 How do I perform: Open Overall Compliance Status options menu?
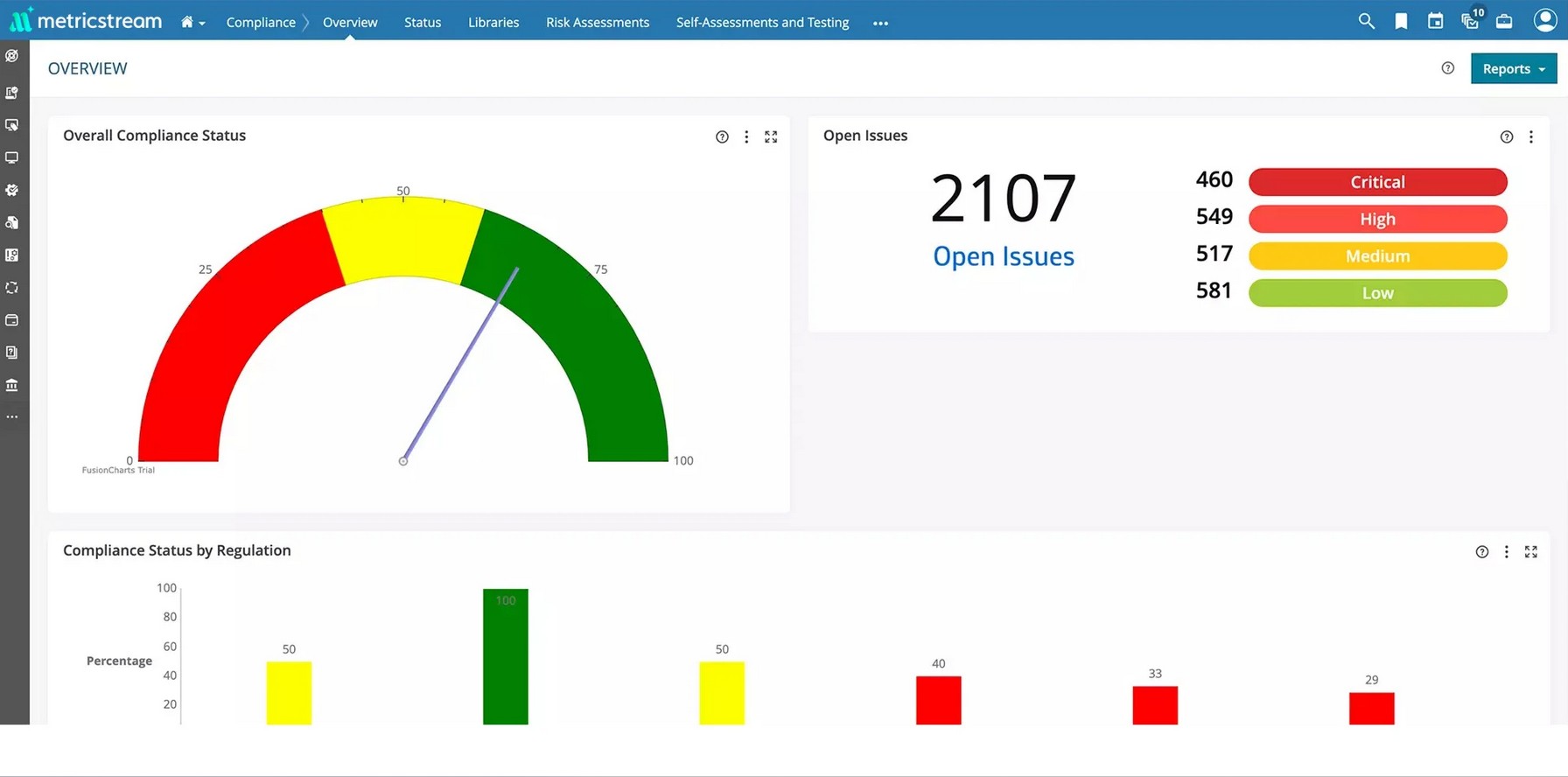pos(746,136)
